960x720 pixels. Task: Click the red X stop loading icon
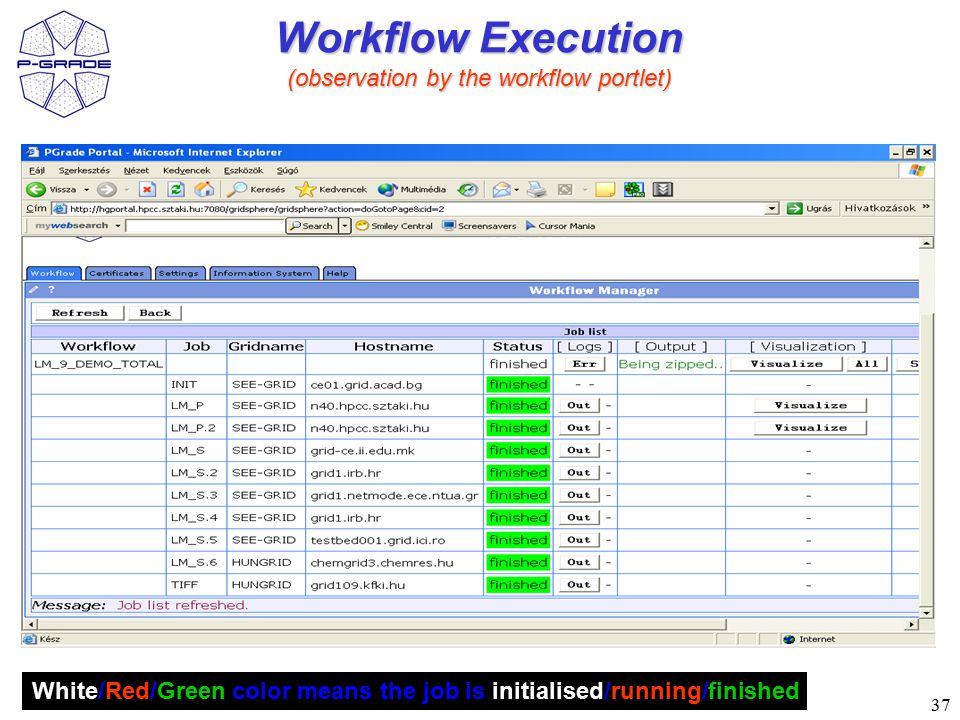[147, 190]
